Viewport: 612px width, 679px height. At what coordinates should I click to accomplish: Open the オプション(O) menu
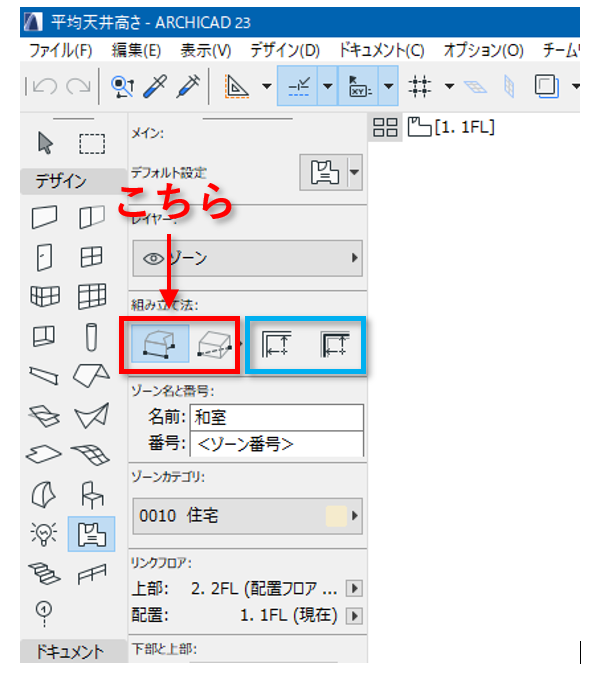coord(483,51)
